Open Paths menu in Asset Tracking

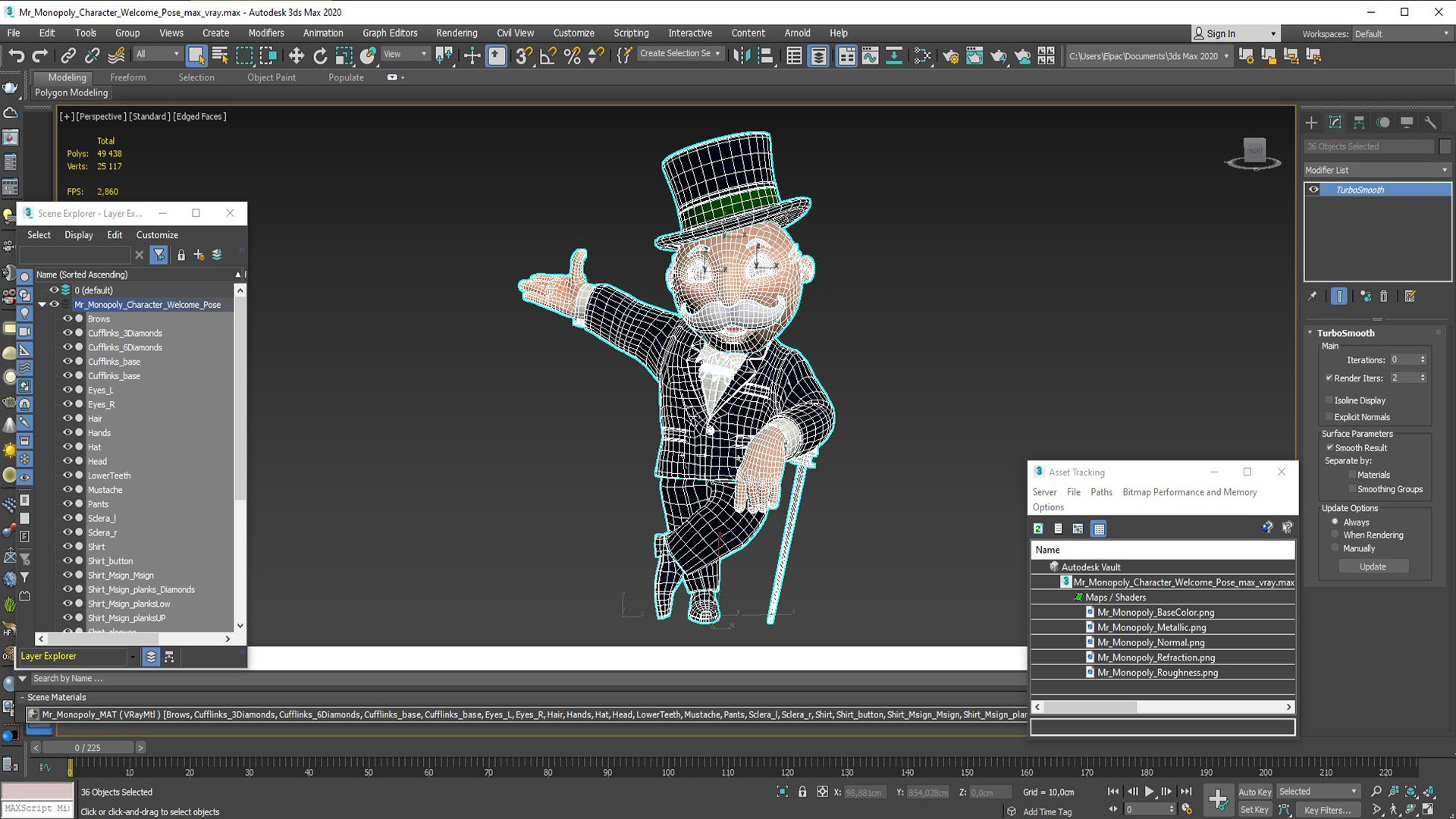pyautogui.click(x=1101, y=492)
